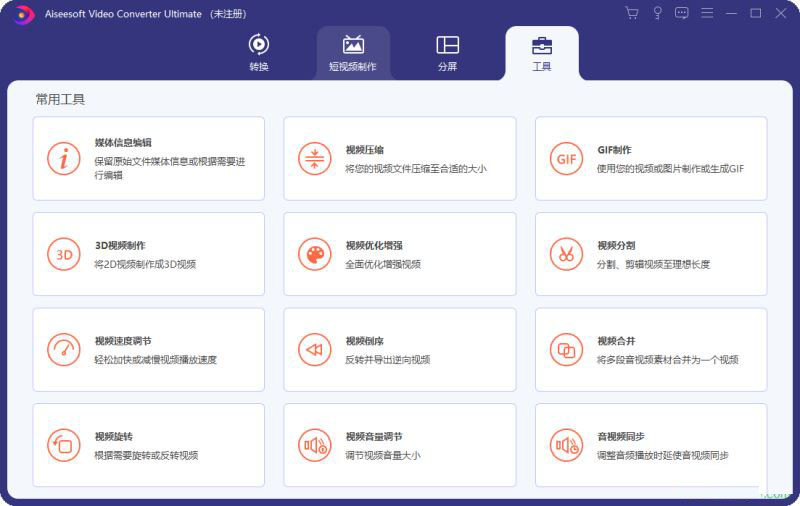Viewport: 800px width, 506px height.
Task: Open 视频分割 tool title
Action: point(616,245)
